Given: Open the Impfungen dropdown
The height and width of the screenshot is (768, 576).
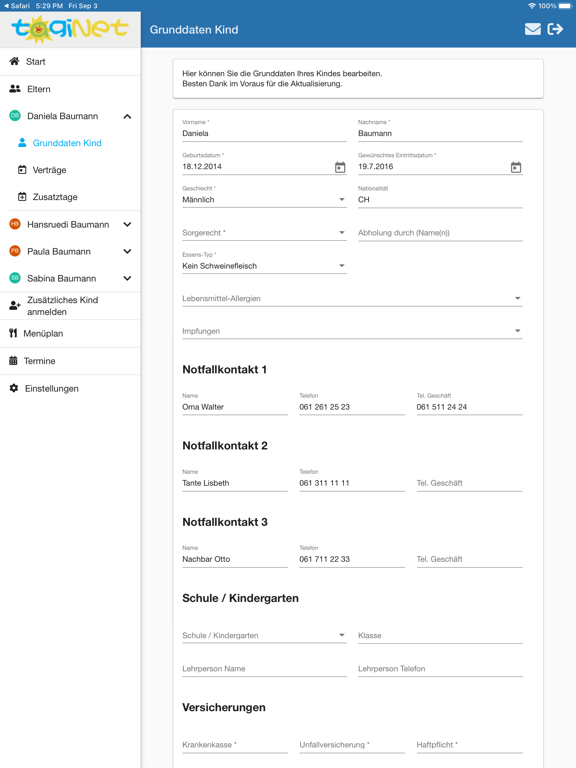Looking at the screenshot, I should pyautogui.click(x=352, y=331).
